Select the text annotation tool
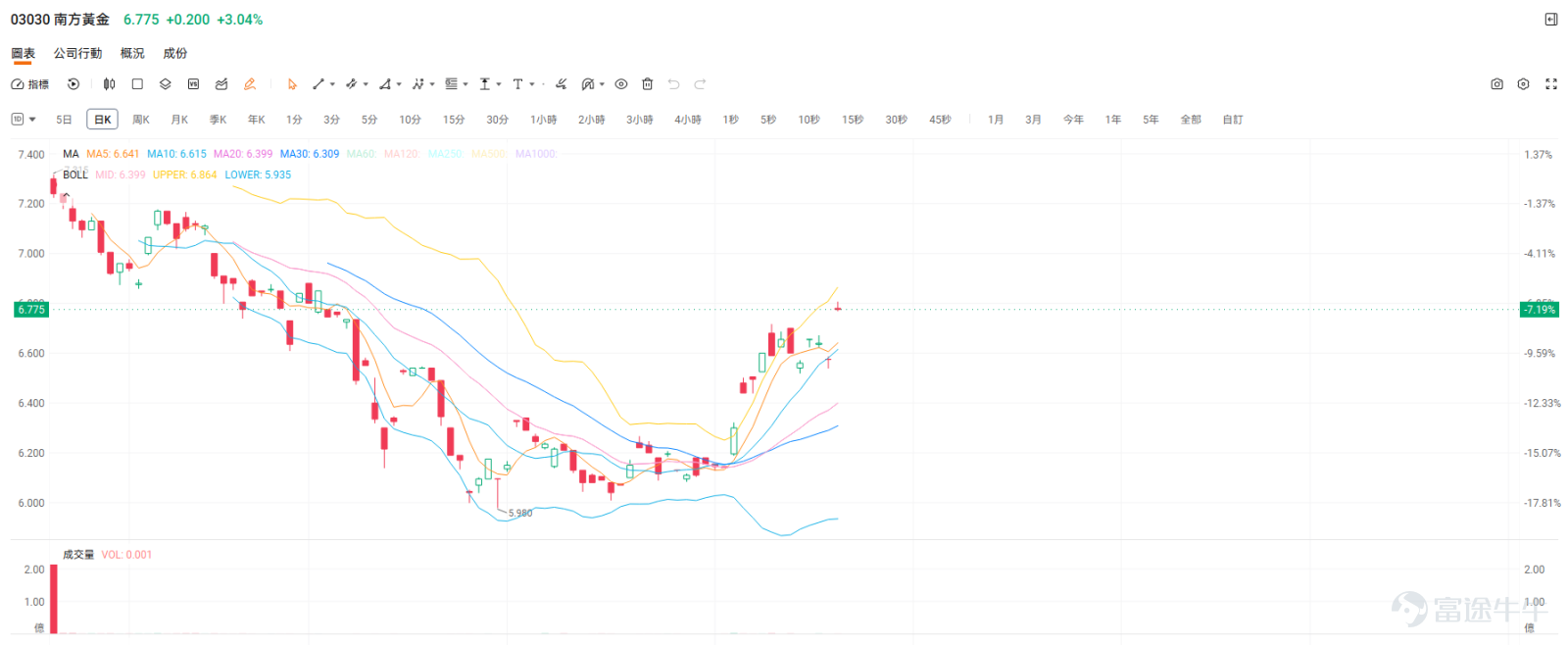The height and width of the screenshot is (645, 1568). point(517,84)
